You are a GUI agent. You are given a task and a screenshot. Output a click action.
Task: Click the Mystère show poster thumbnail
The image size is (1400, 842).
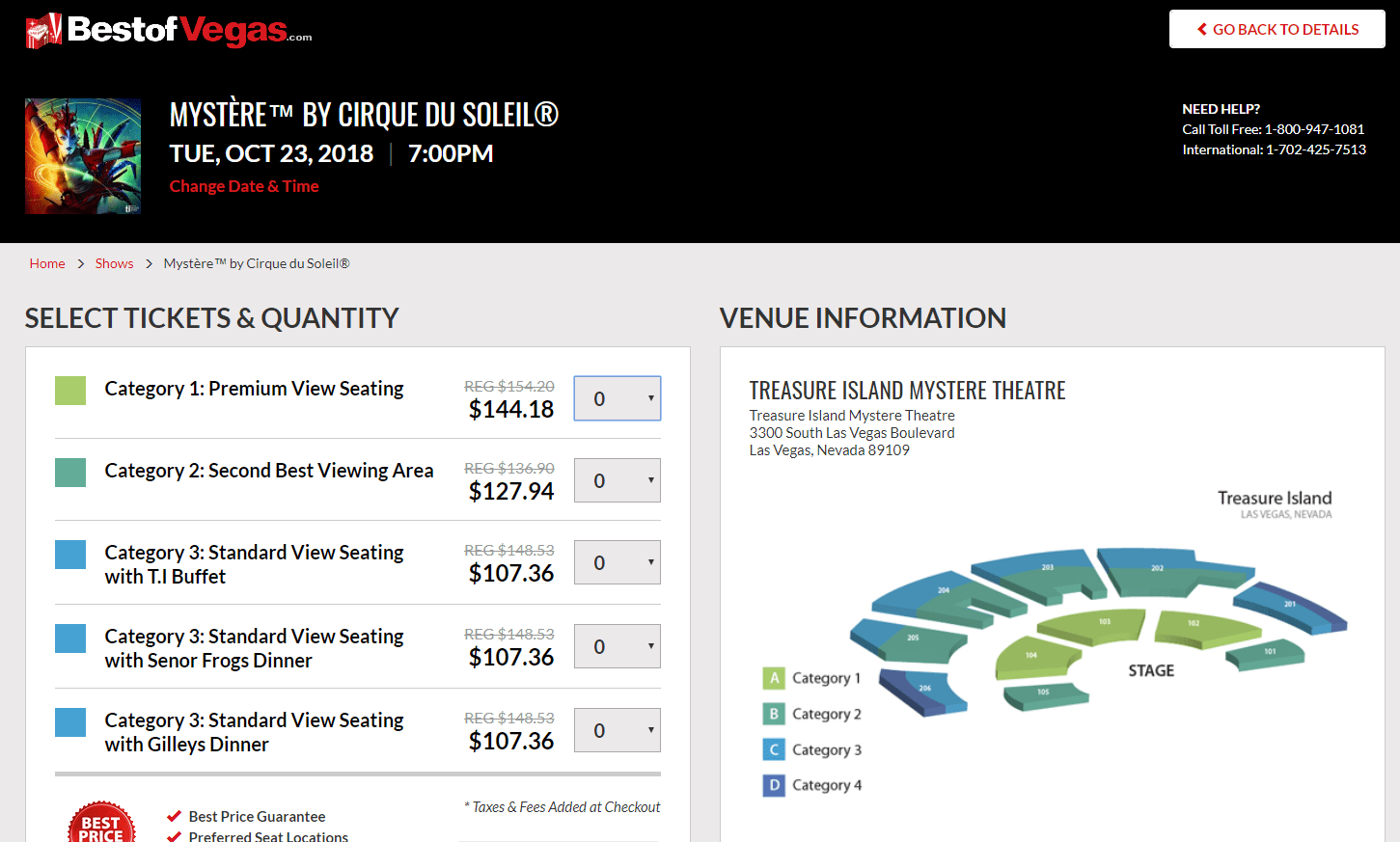(x=83, y=156)
